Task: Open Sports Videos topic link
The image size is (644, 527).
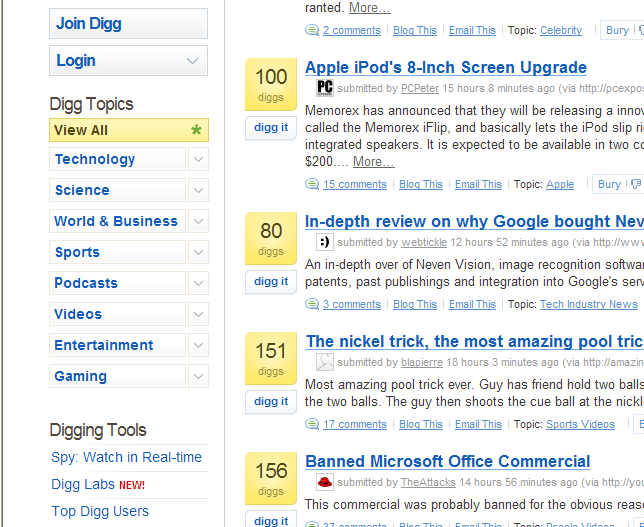Action: click(x=580, y=424)
